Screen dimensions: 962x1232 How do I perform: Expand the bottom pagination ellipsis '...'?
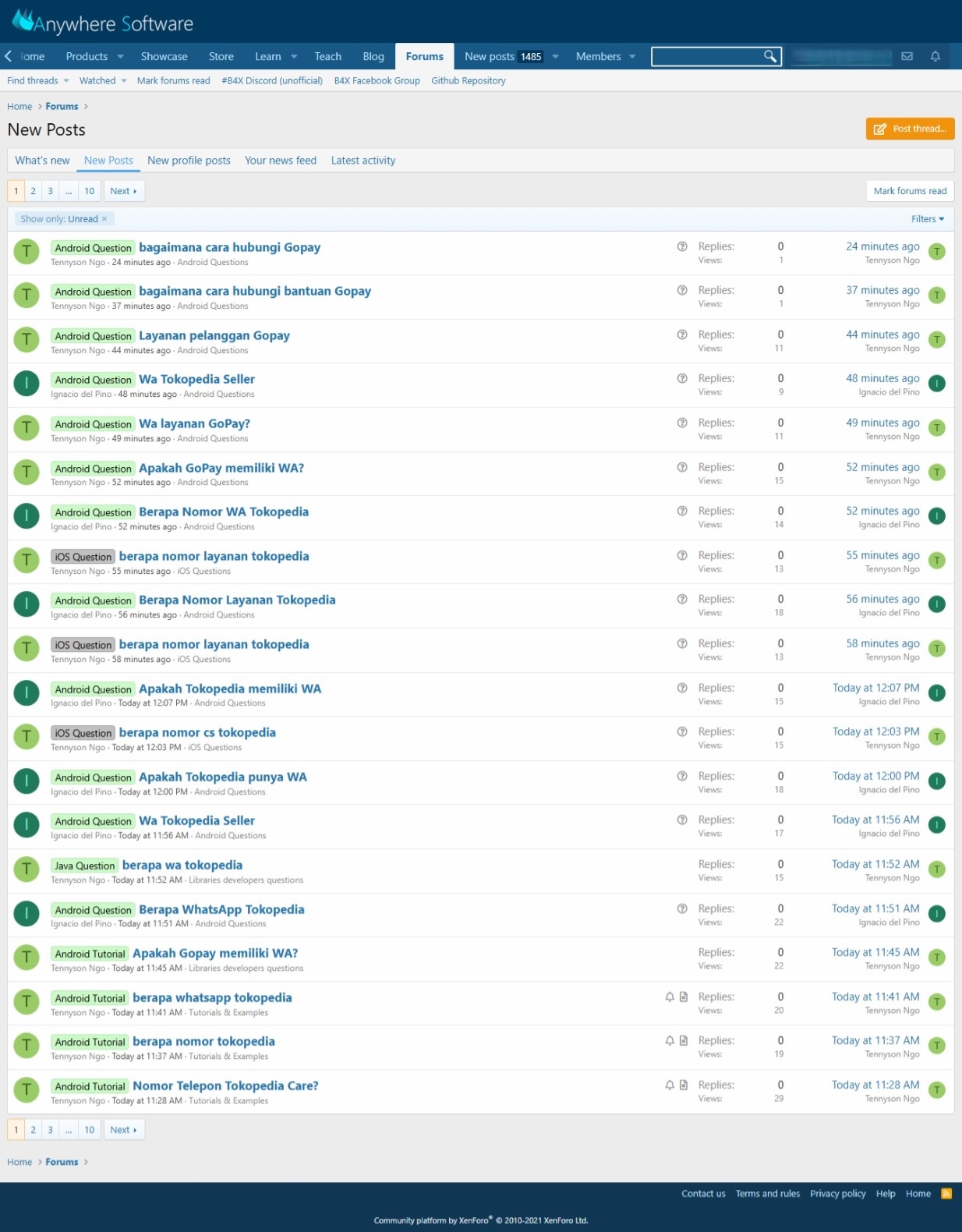pos(69,1130)
